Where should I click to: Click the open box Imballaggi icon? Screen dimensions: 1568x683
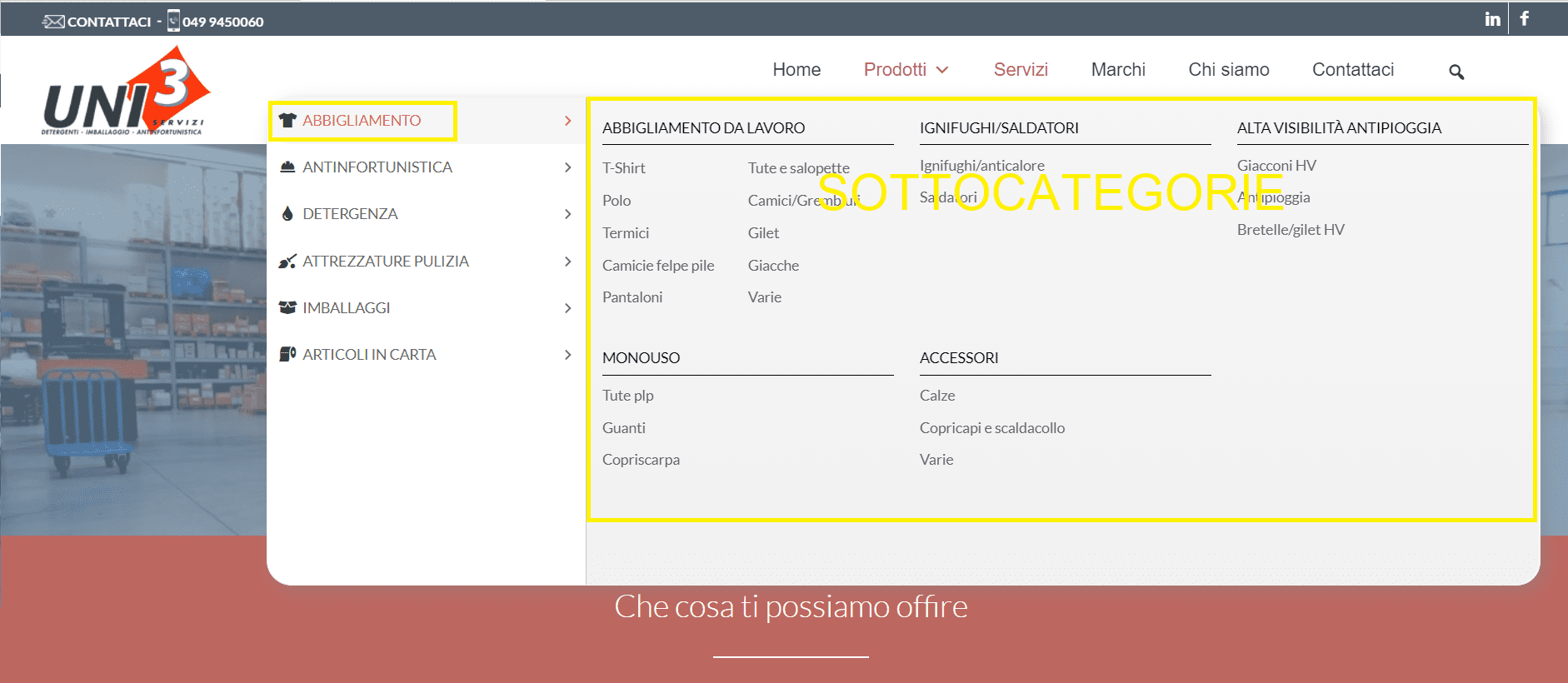pos(287,307)
